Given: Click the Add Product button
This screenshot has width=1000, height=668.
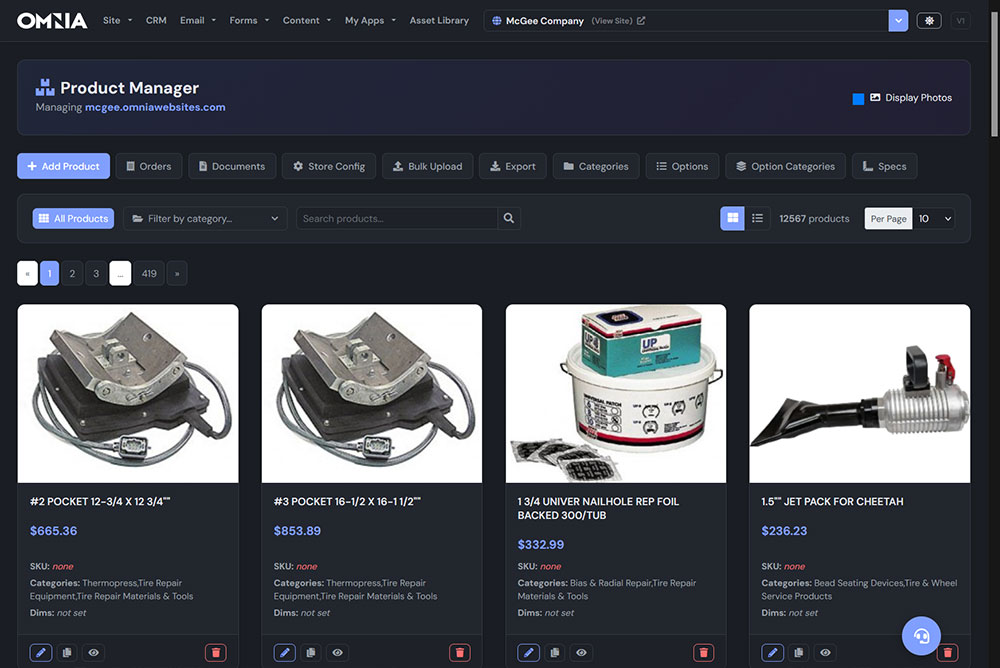Looking at the screenshot, I should [x=63, y=166].
